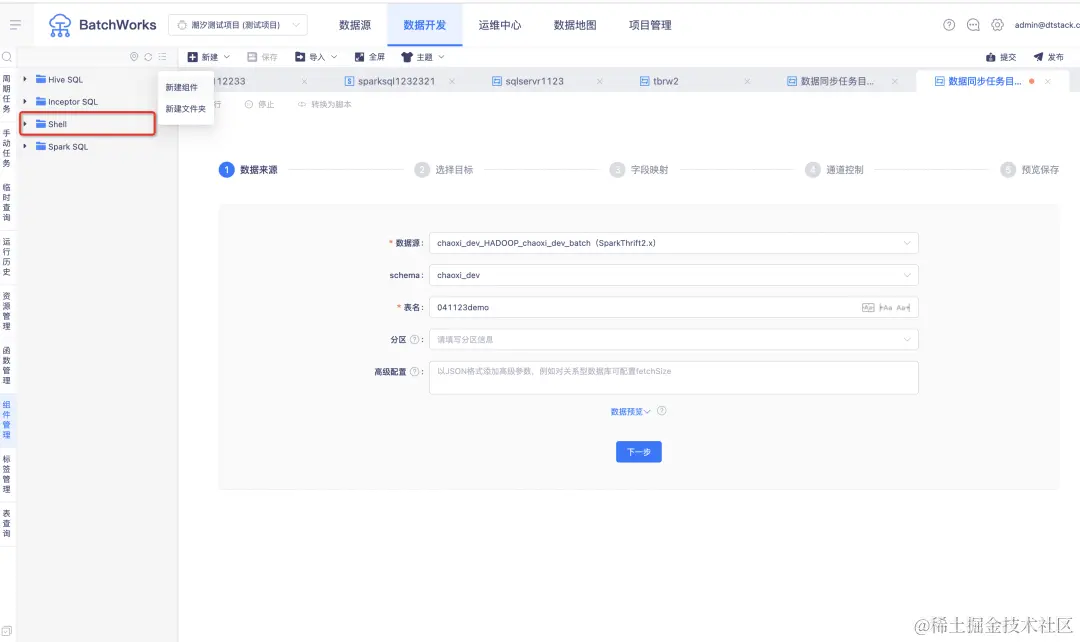Click the locate pin icon above task tree
Viewport: 1080px width, 642px height.
[x=134, y=56]
